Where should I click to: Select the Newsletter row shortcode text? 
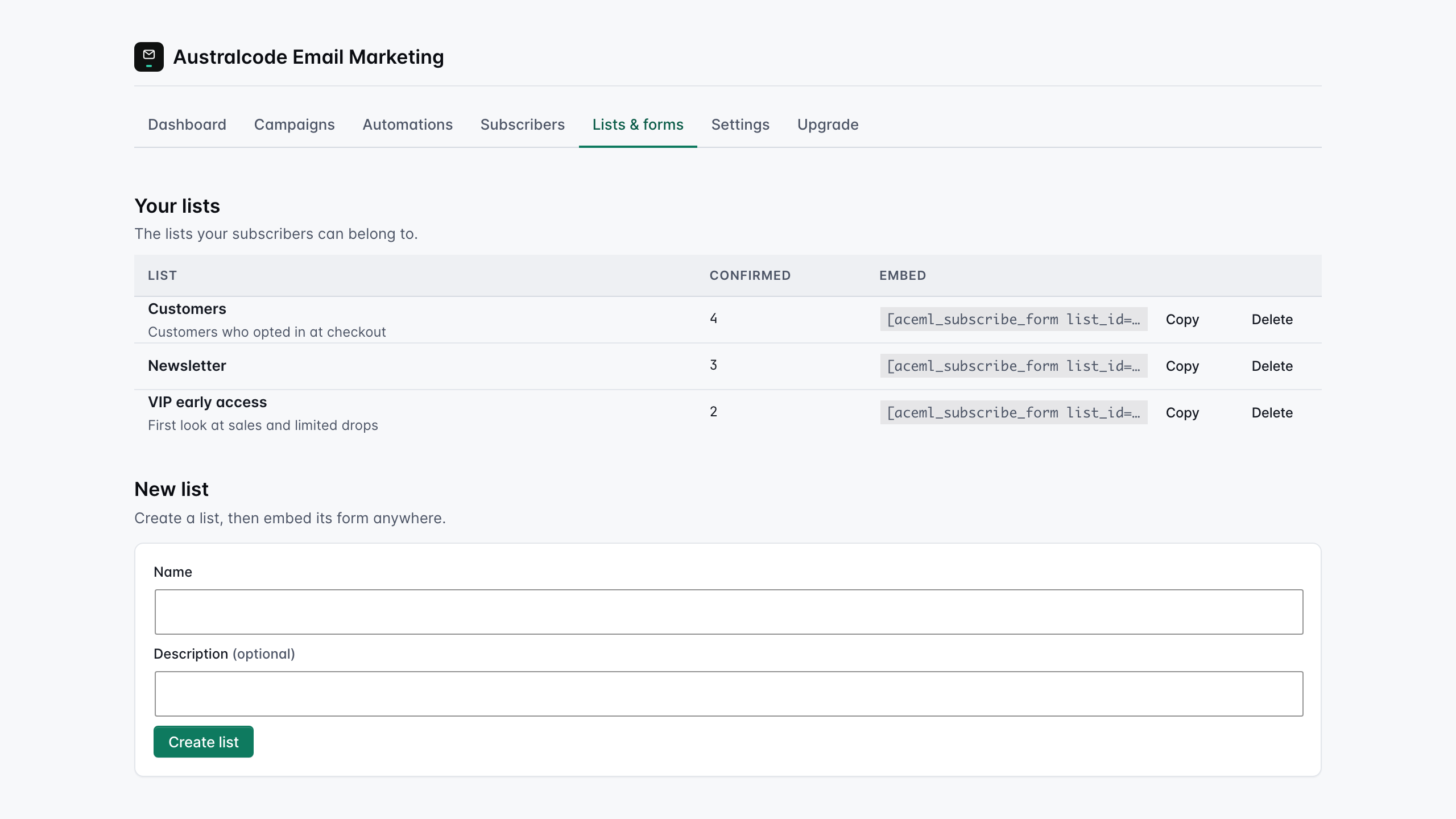click(x=1014, y=366)
